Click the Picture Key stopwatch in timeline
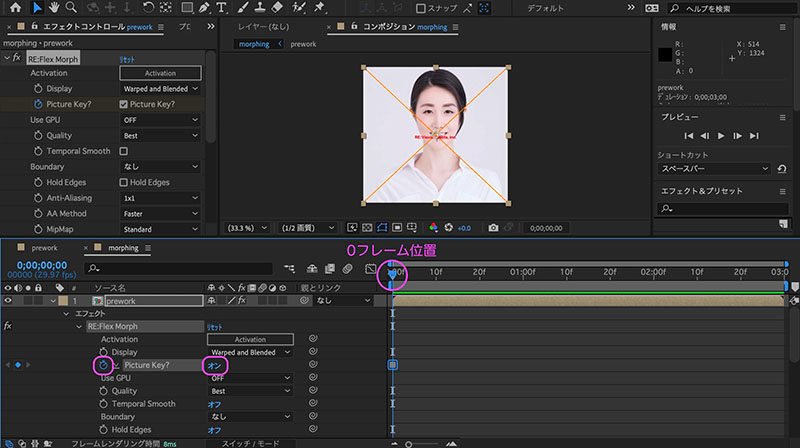 pos(104,365)
